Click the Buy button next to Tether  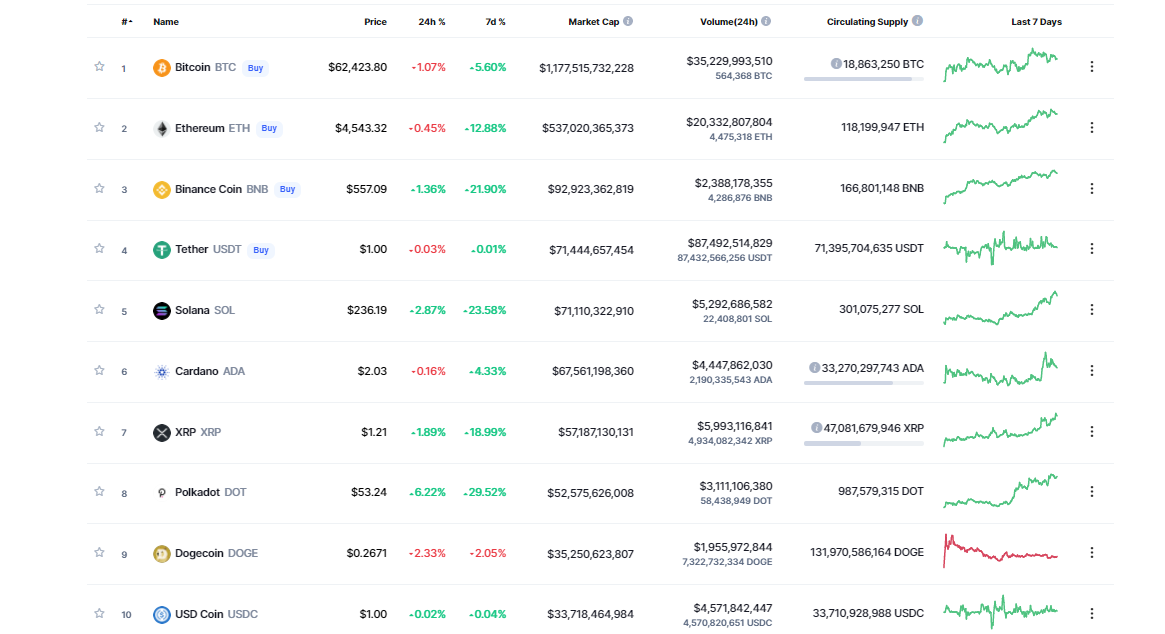261,250
